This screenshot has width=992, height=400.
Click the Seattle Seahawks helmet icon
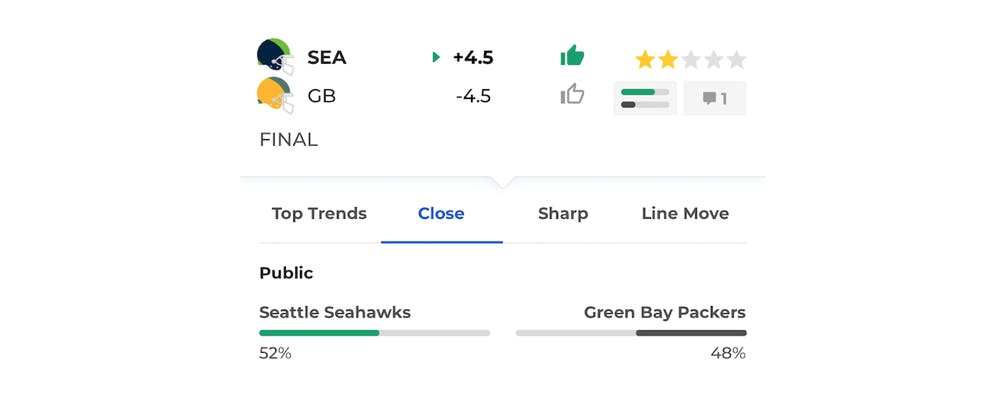(274, 57)
